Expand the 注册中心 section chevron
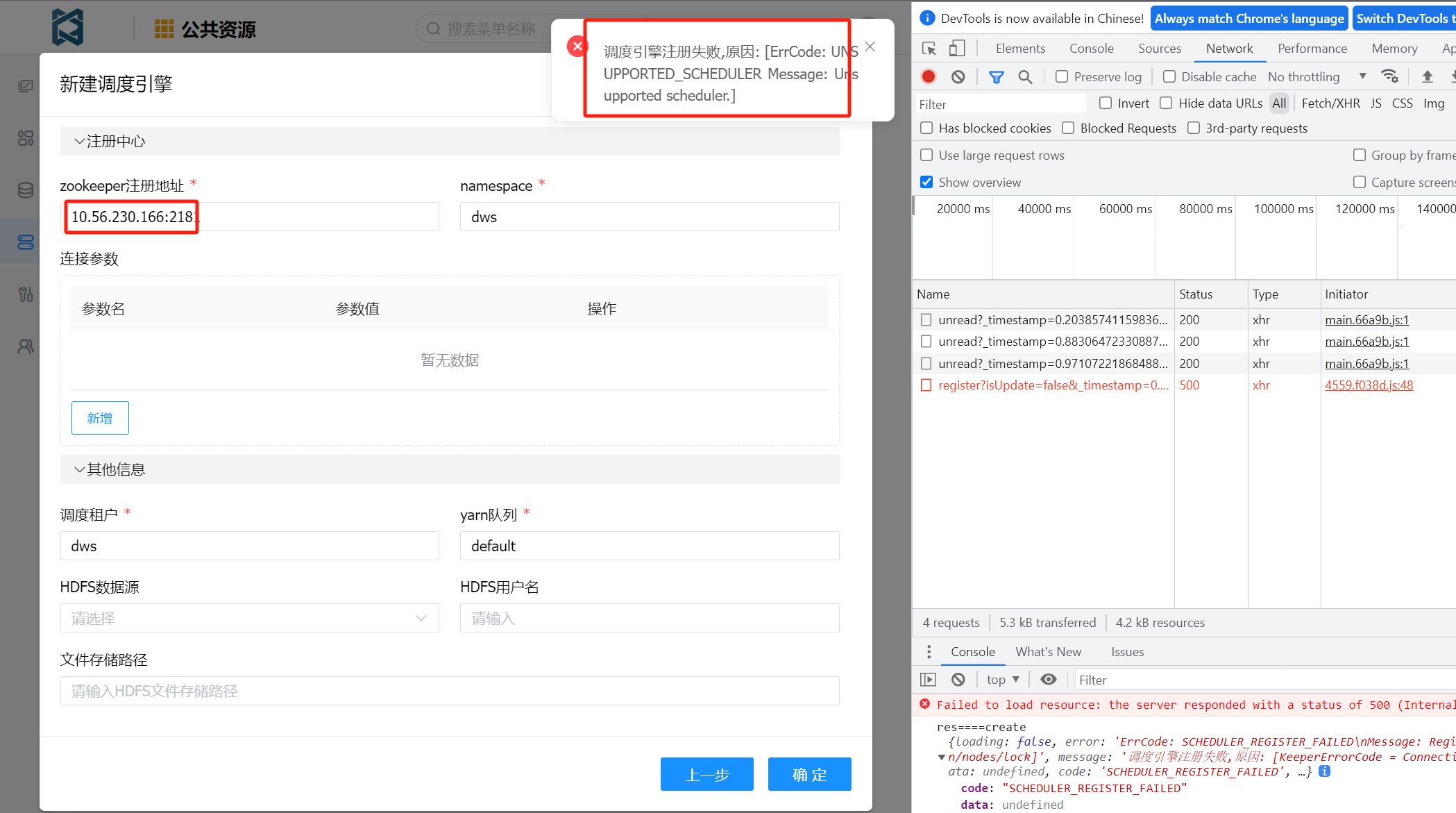This screenshot has height=813, width=1456. coord(79,141)
